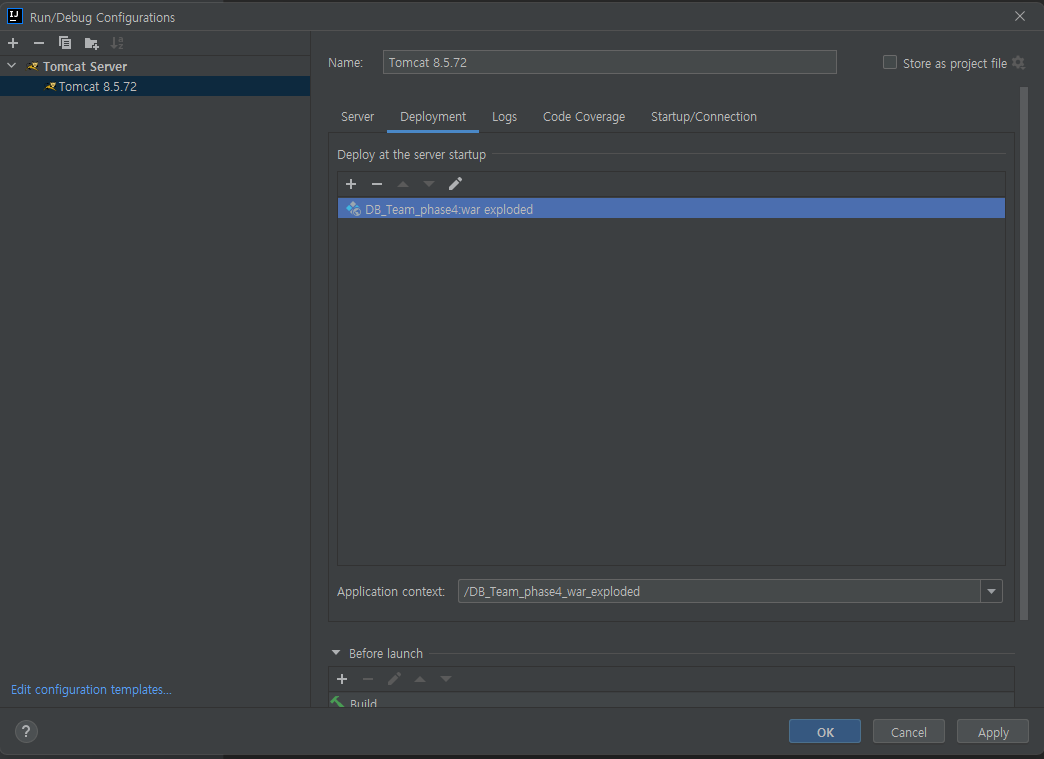The width and height of the screenshot is (1044, 759).
Task: Click the Cancel button
Action: 909,732
